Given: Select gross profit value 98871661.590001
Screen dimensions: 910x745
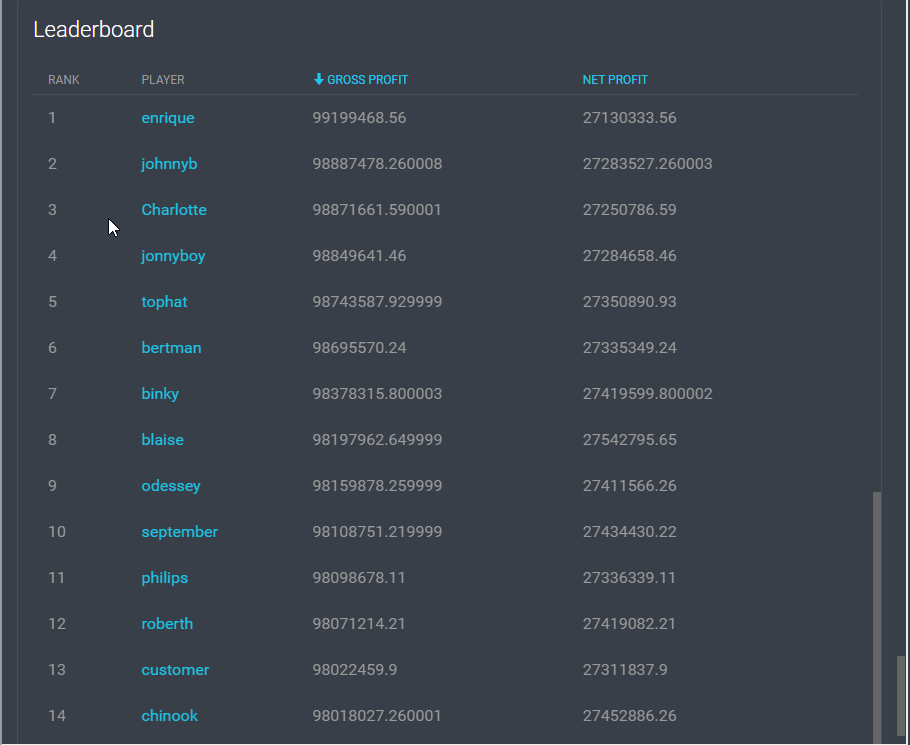Looking at the screenshot, I should (x=377, y=209).
